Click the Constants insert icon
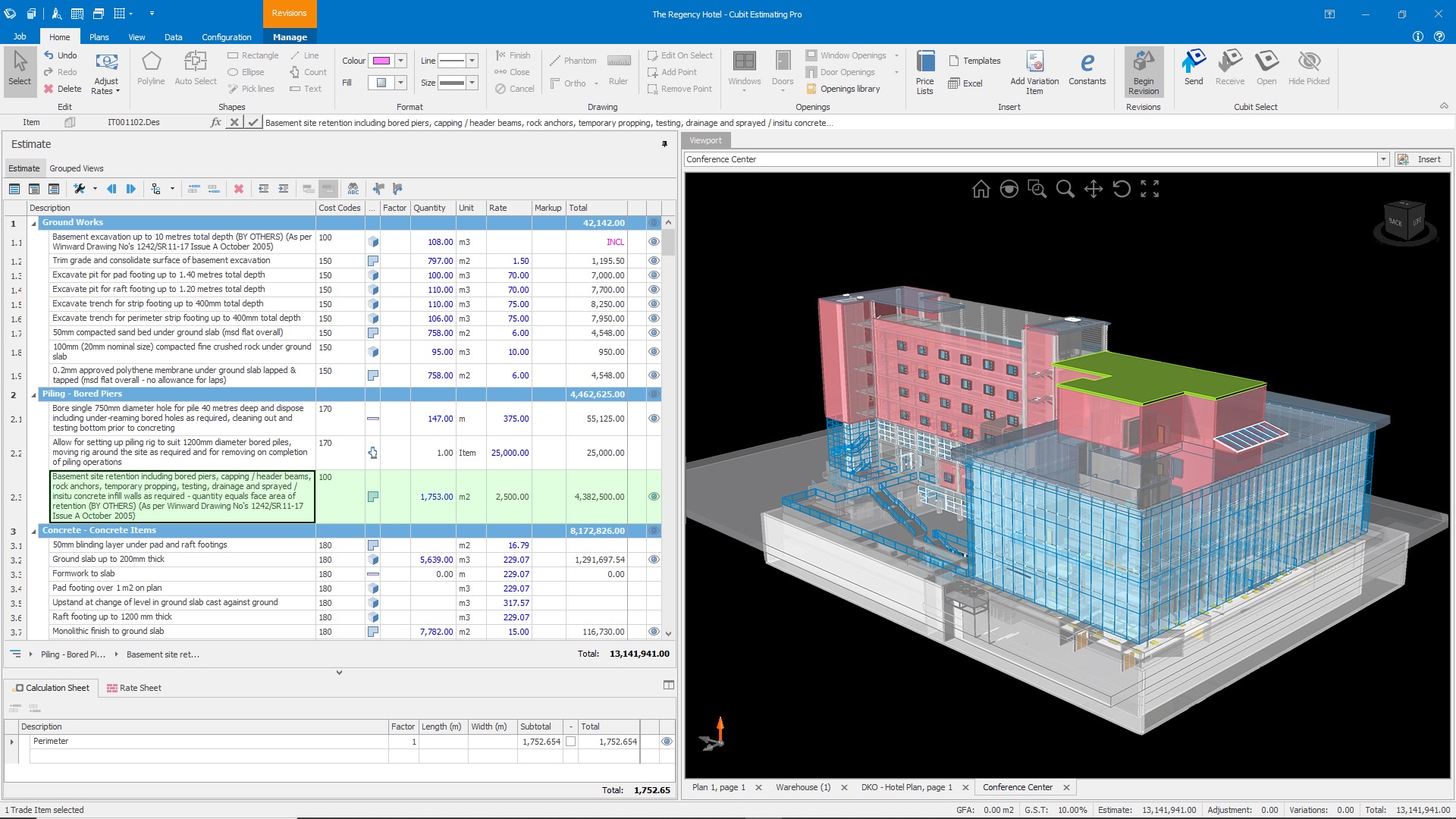The image size is (1456, 819). 1087,68
